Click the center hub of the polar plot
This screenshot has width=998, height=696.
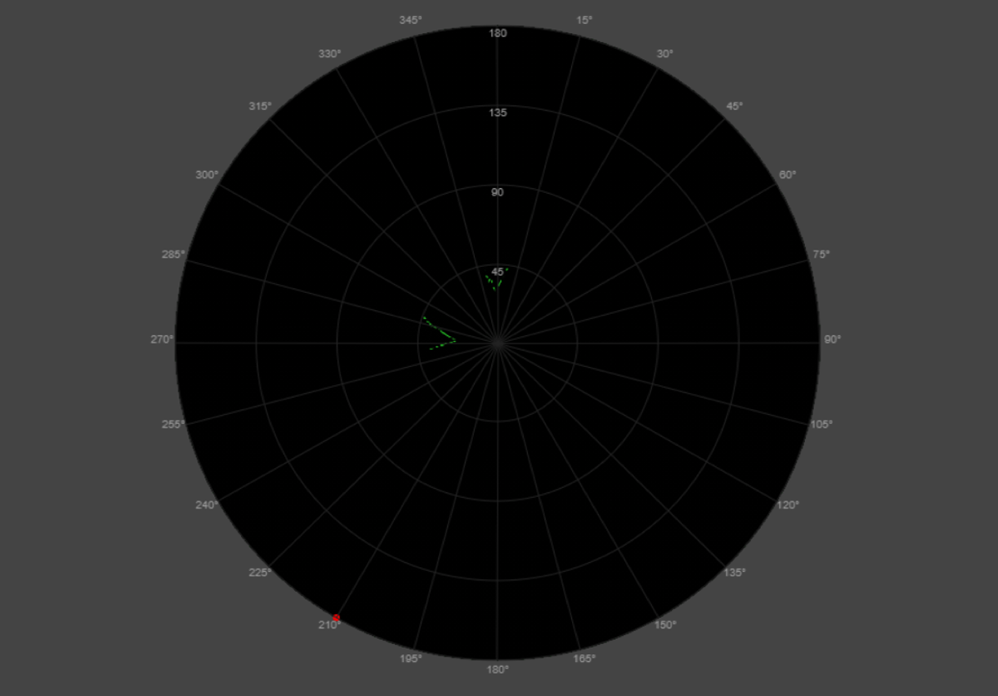(499, 343)
